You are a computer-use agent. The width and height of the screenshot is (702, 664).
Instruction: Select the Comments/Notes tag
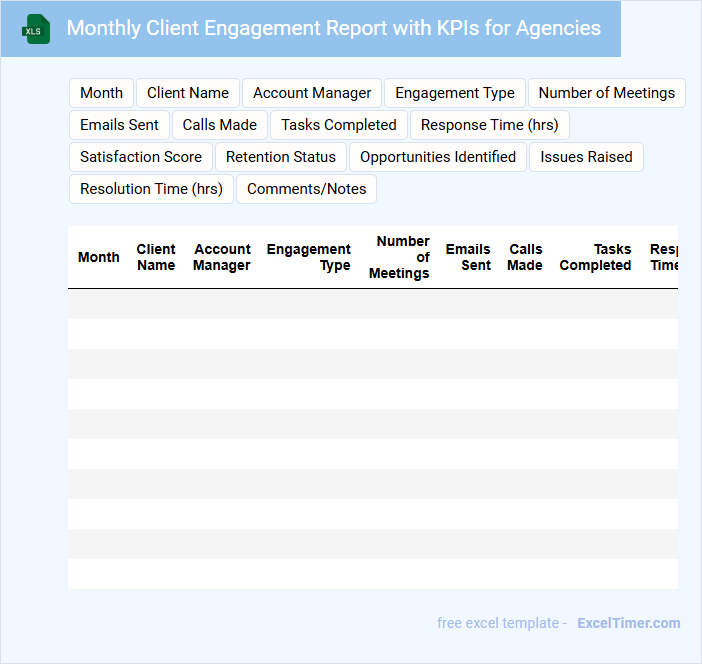tap(306, 189)
